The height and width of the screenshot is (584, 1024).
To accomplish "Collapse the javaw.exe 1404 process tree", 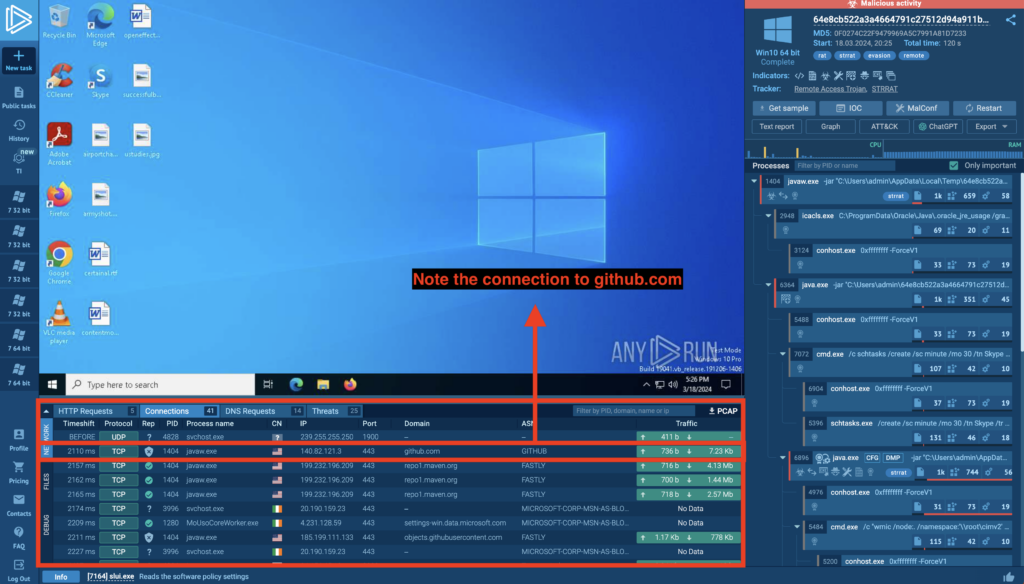I will coord(754,181).
